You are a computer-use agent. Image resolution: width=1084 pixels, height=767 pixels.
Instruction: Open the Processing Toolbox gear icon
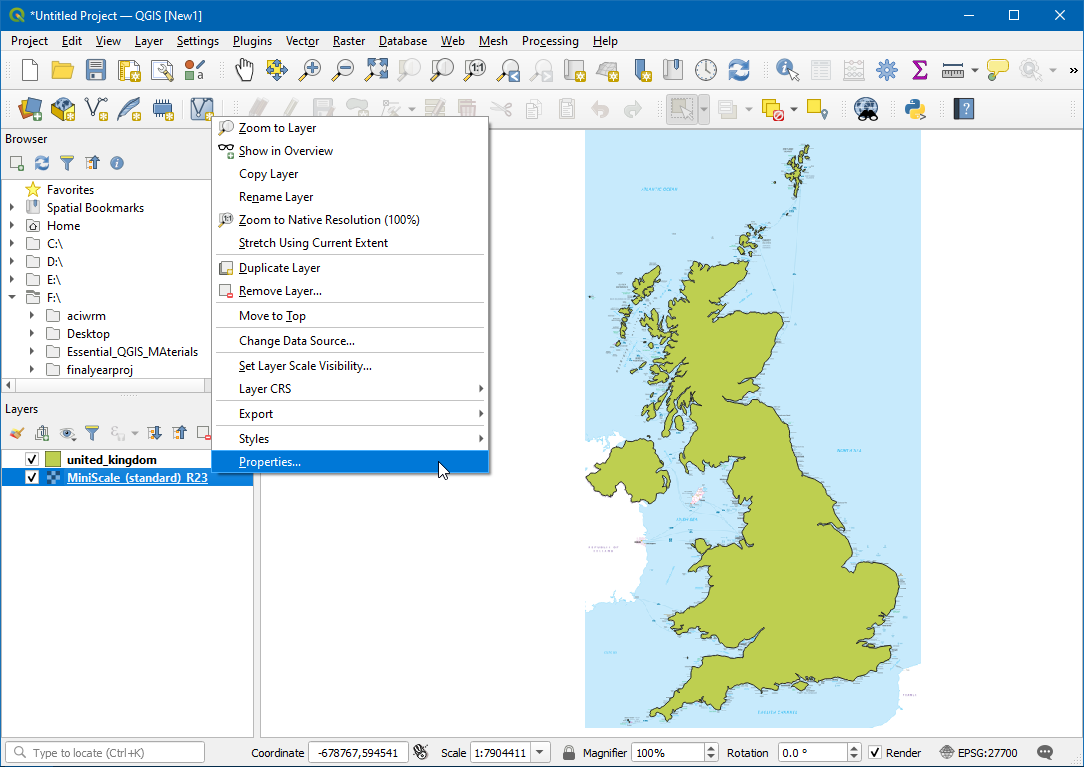[887, 70]
